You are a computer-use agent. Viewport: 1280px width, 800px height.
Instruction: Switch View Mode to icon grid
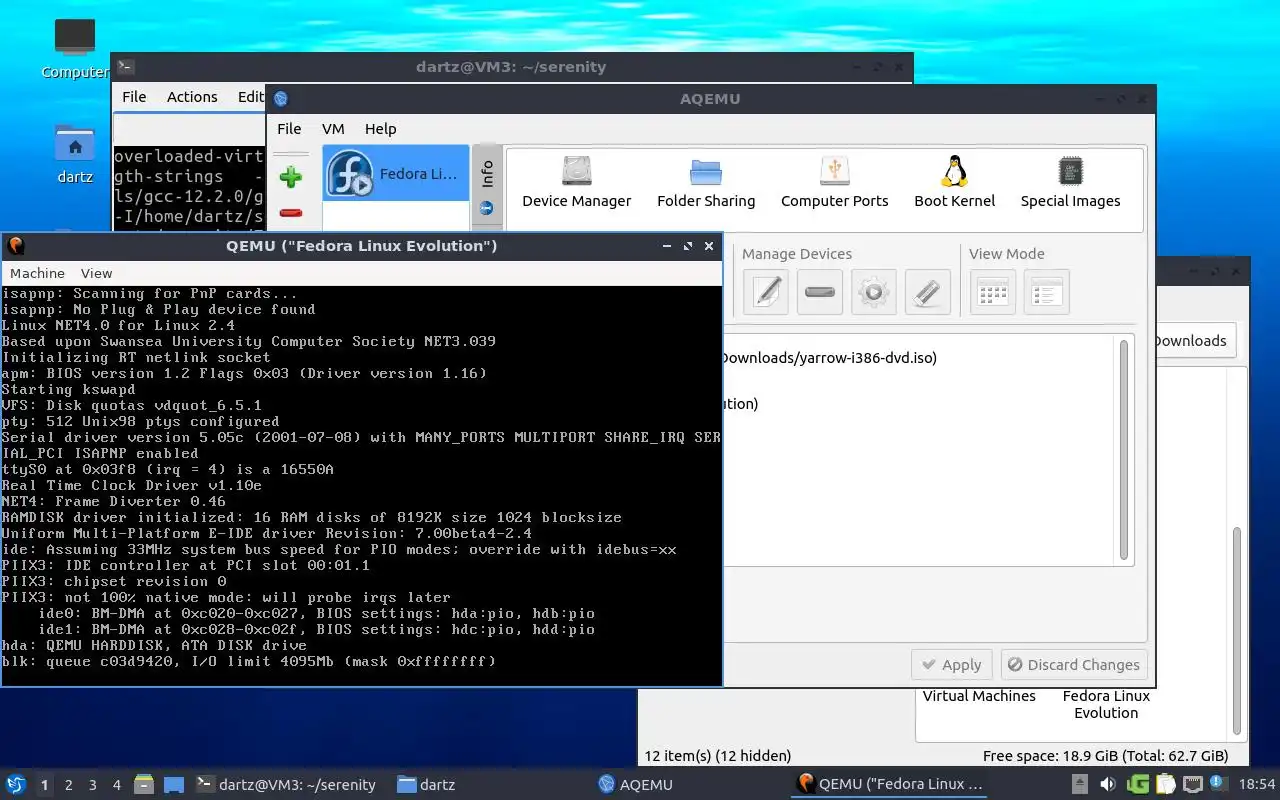(993, 292)
